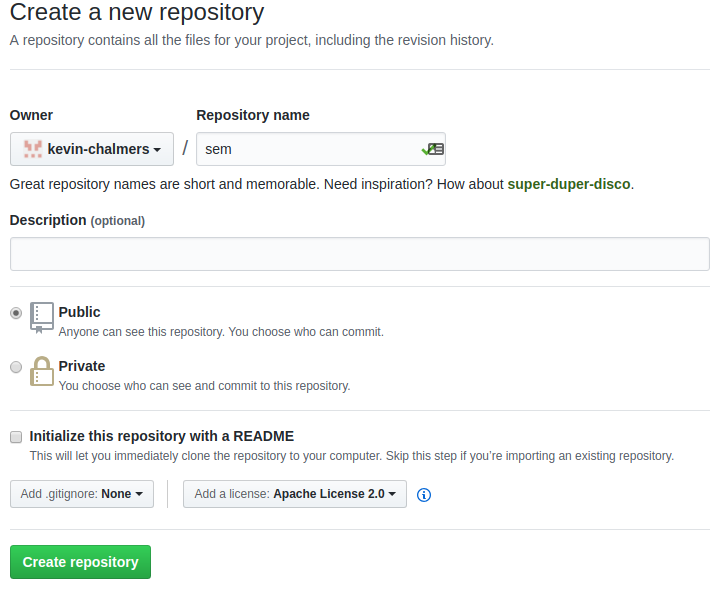Click the Private lock icon
The image size is (728, 601).
click(x=41, y=371)
